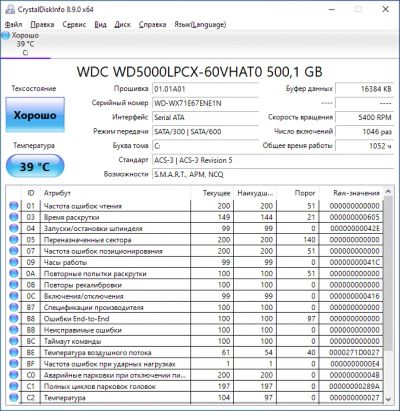Click scroll down arrow of attribute list

388,399
